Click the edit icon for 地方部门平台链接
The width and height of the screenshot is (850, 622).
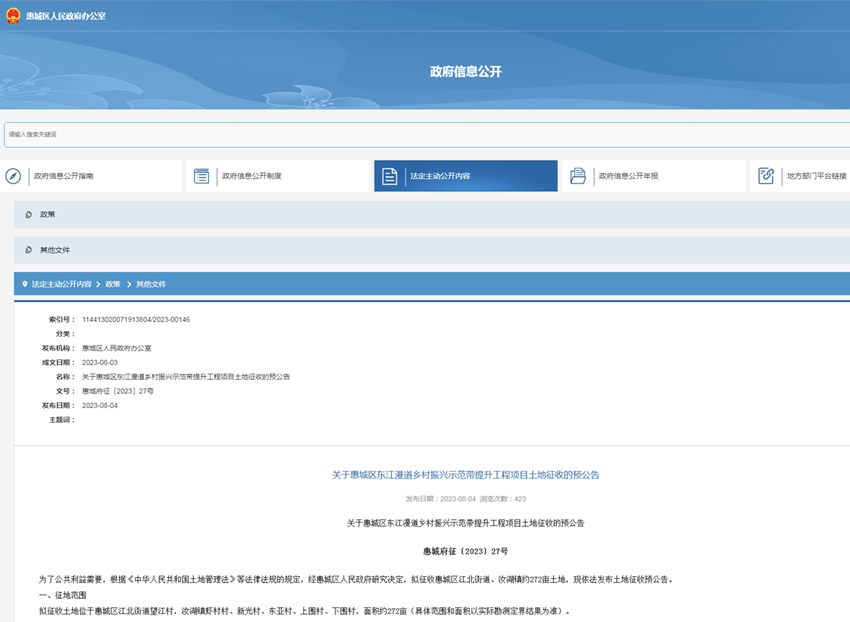point(767,176)
